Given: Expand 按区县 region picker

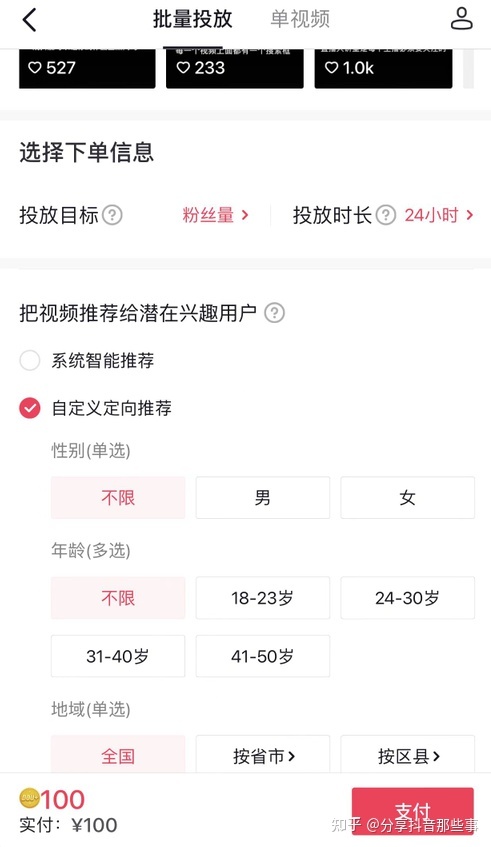Looking at the screenshot, I should click(x=408, y=755).
